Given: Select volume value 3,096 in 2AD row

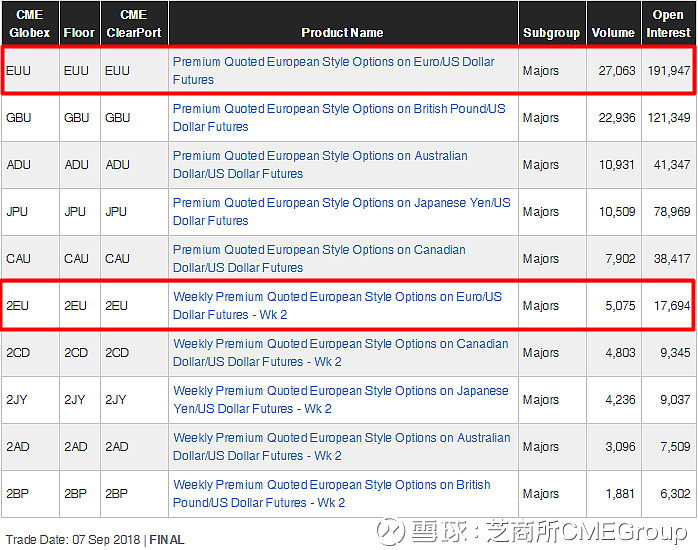Looking at the screenshot, I should pos(620,447).
